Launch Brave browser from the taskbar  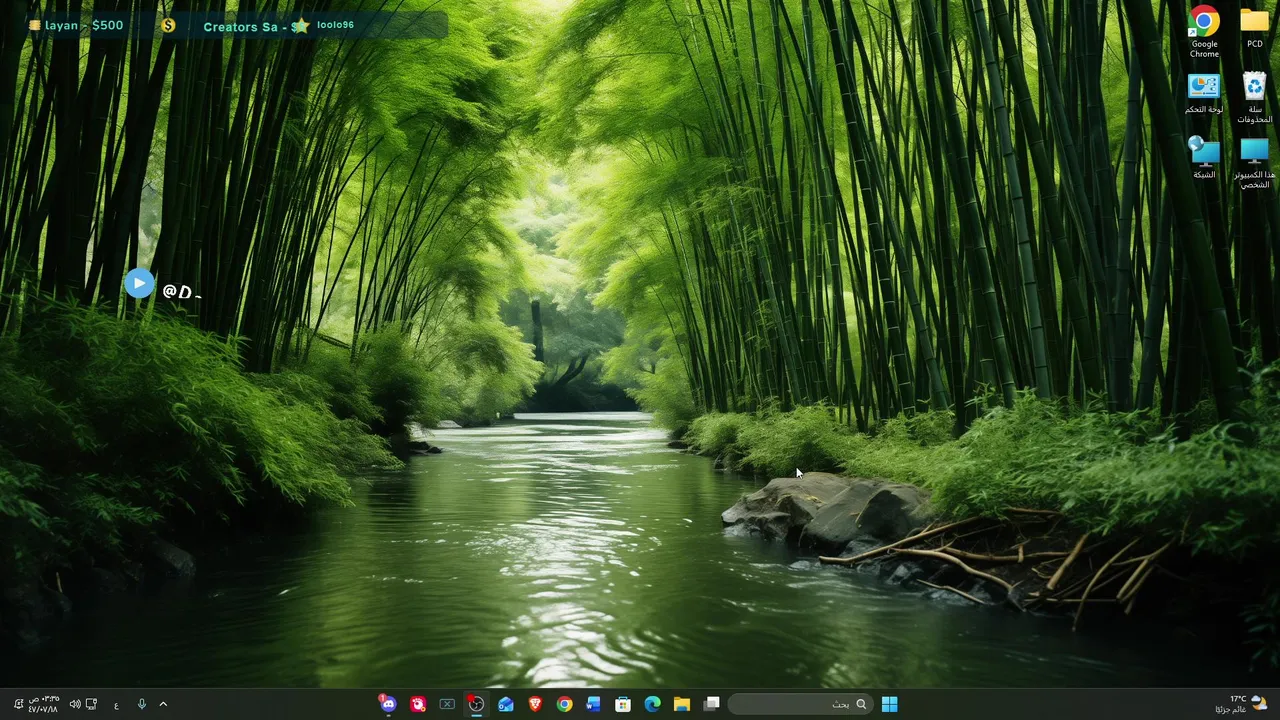535,704
